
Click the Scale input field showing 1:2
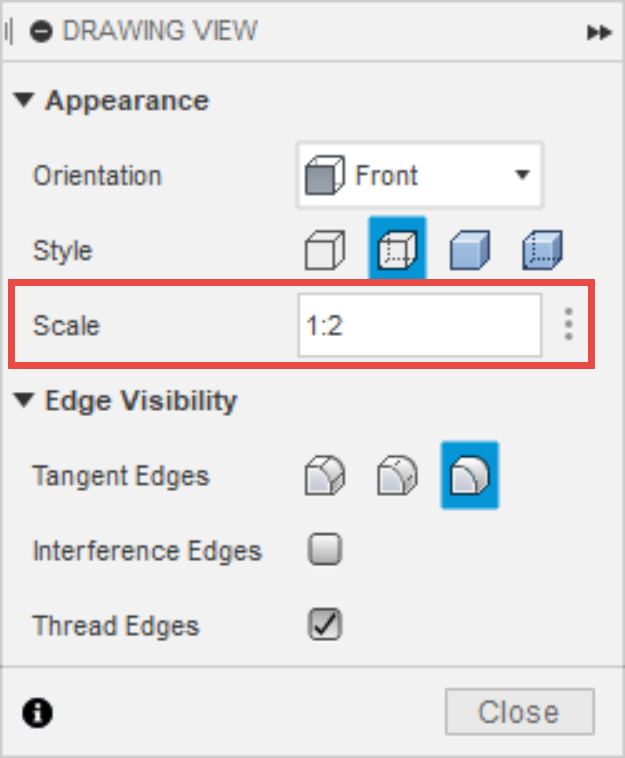point(419,325)
